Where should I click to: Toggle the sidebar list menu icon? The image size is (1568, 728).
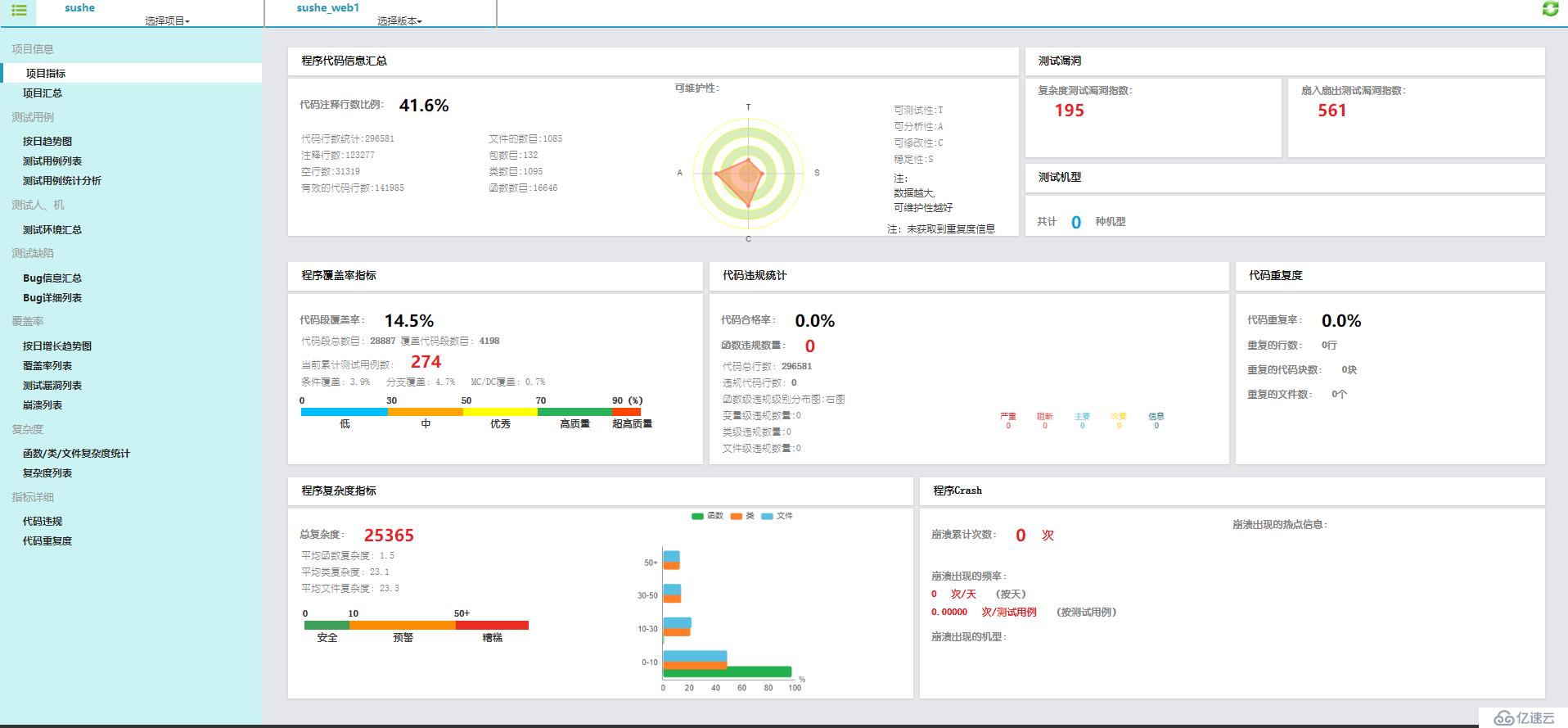(x=19, y=10)
